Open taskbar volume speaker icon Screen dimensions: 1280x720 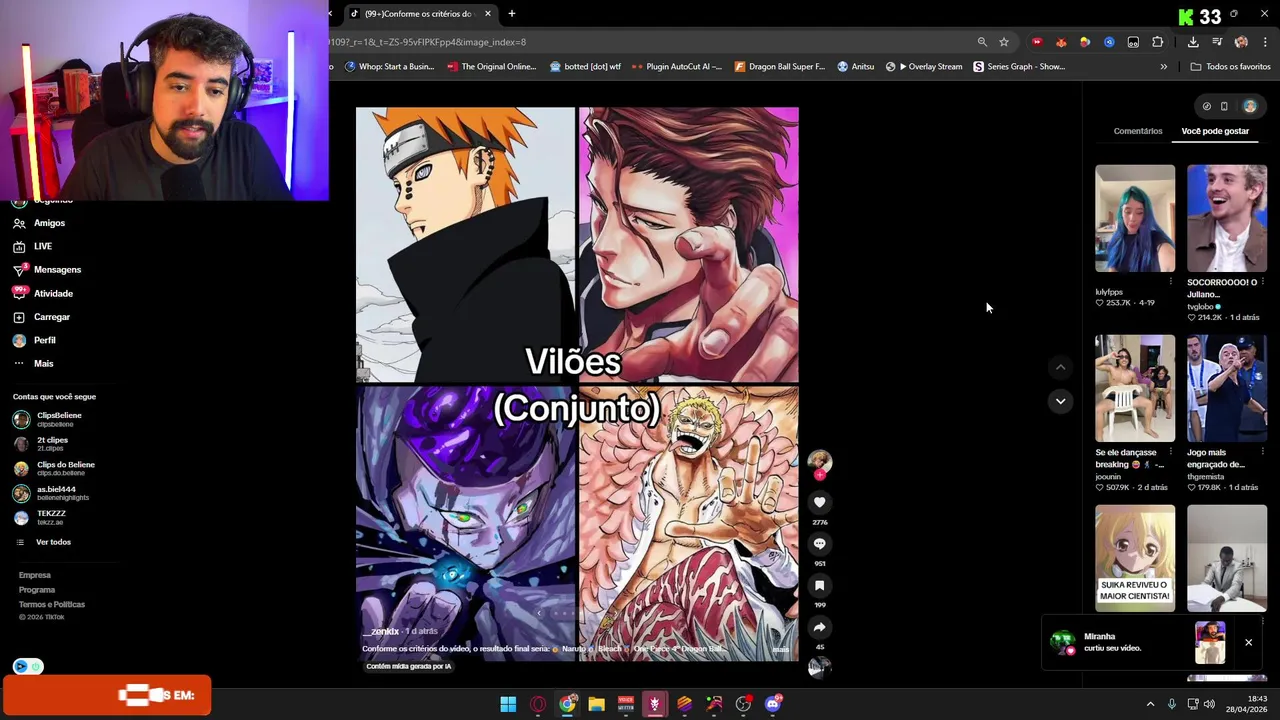[x=1209, y=704]
